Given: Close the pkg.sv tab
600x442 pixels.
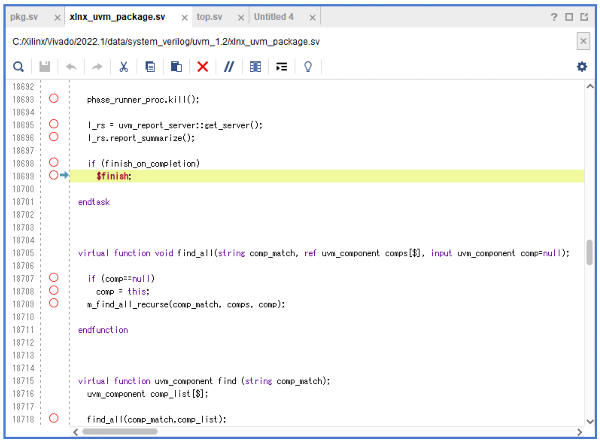Looking at the screenshot, I should coord(57,18).
